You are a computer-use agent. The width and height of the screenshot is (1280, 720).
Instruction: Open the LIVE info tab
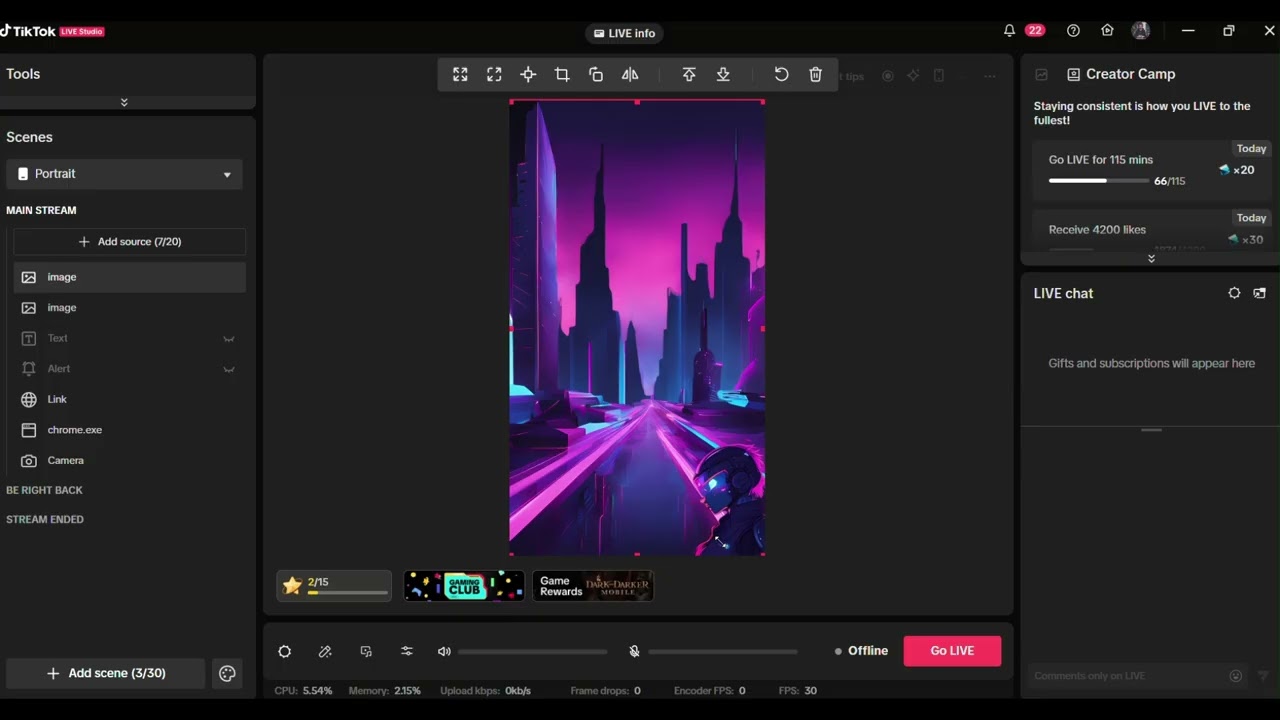coord(624,33)
